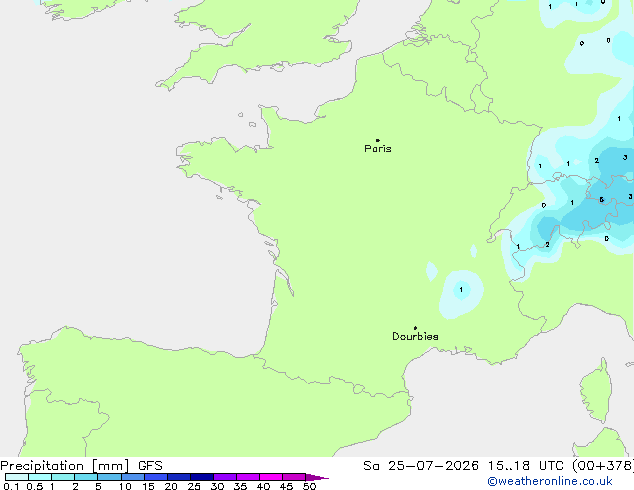This screenshot has width=634, height=490.
Task: Click the 0.1–0.5 mm legend color swatch
Action: [17, 477]
